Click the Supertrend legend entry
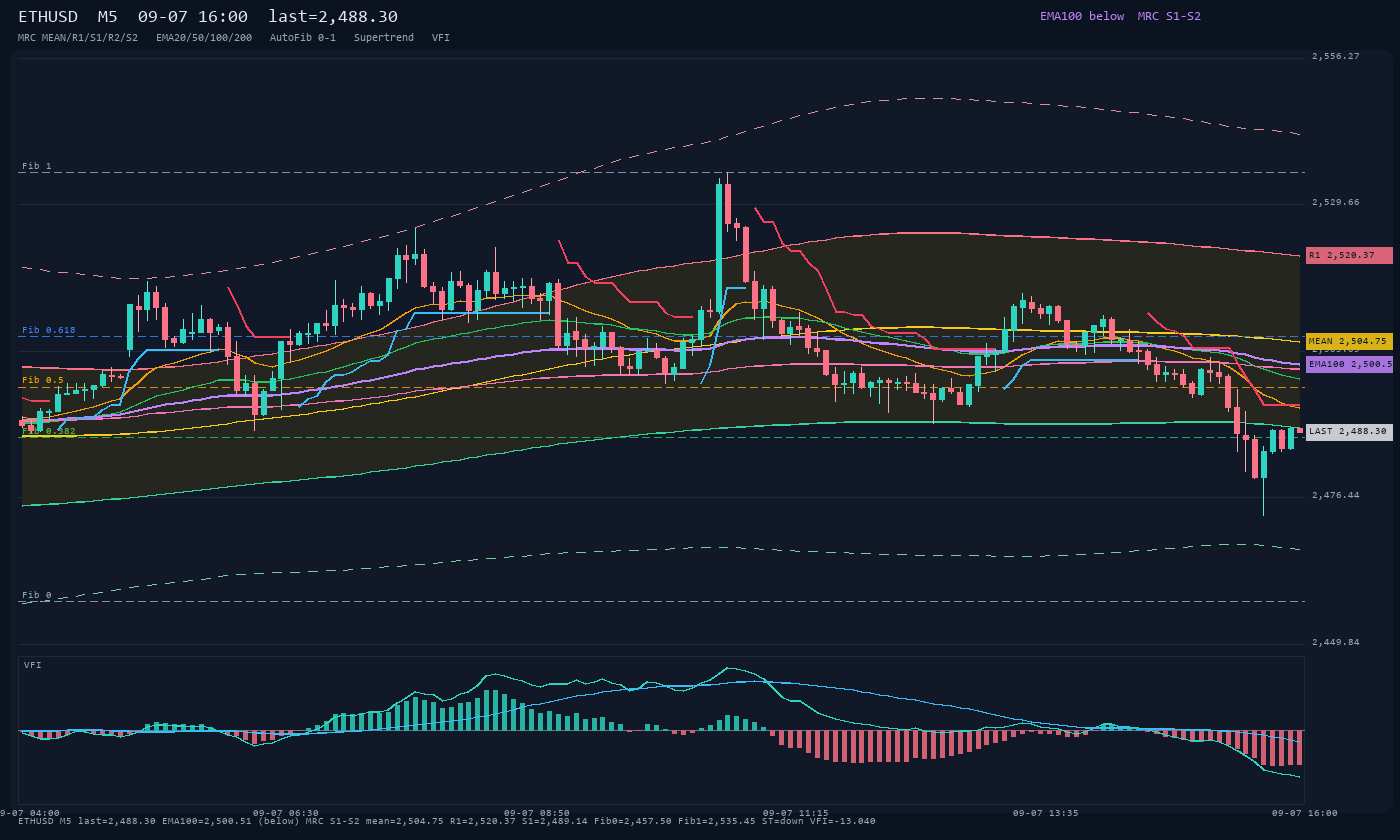The width and height of the screenshot is (1400, 840). coord(384,37)
